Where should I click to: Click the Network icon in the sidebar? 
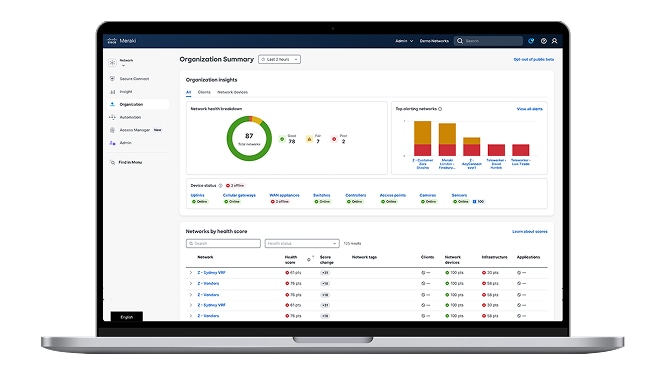coord(112,62)
